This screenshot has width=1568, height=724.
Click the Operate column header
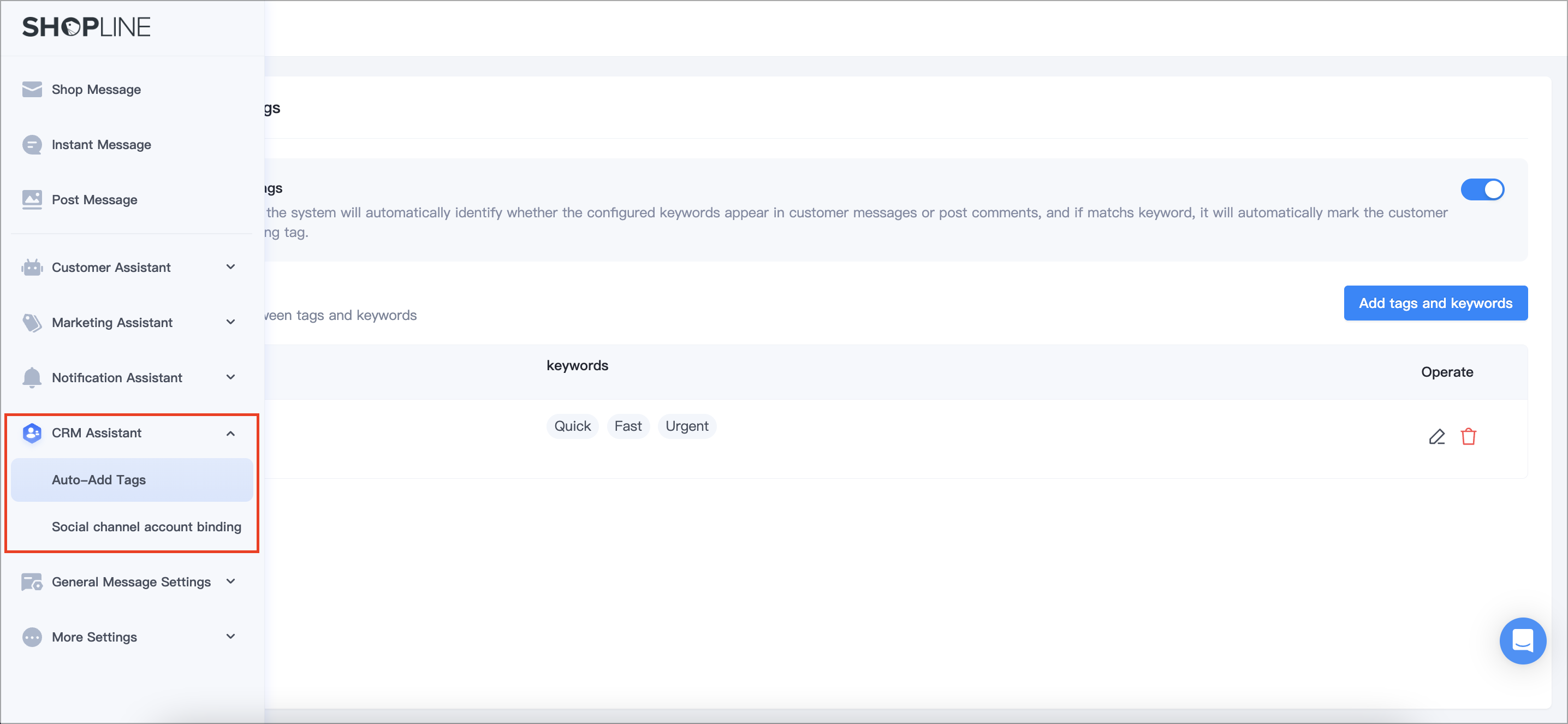pyautogui.click(x=1447, y=372)
